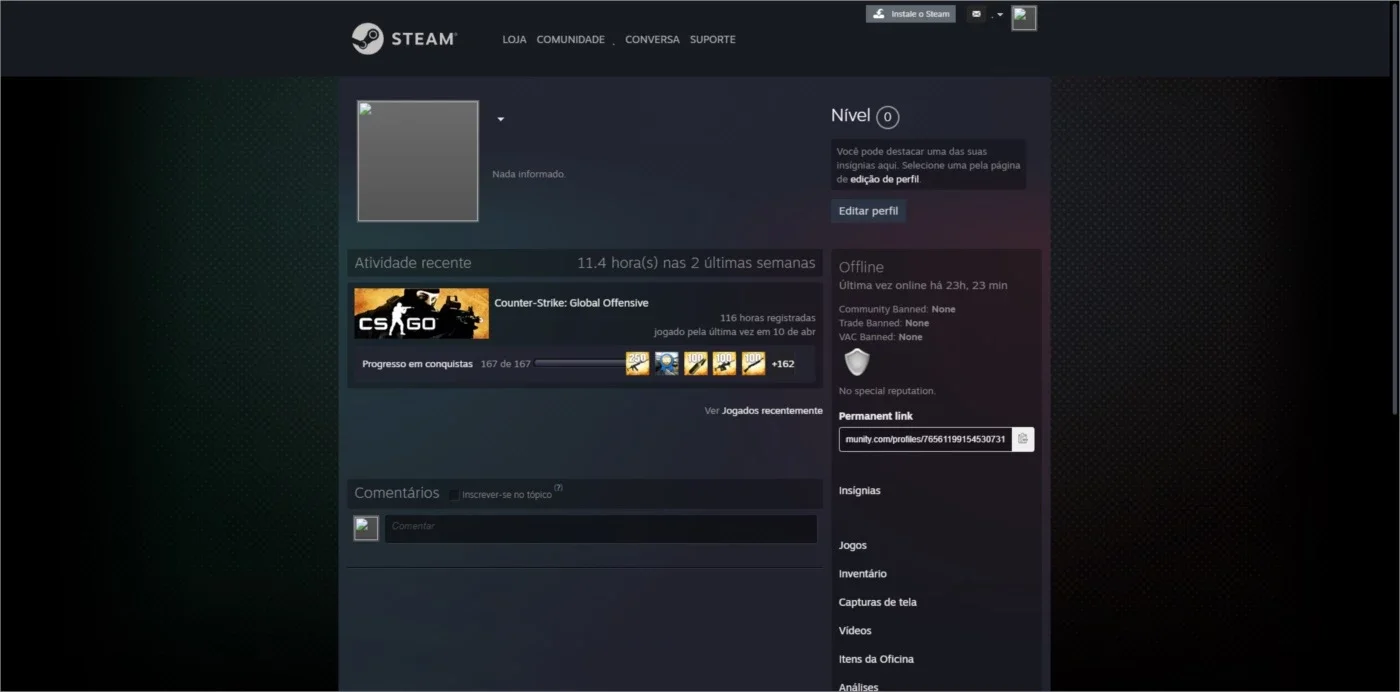This screenshot has width=1400, height=692.
Task: Open the Vídeos link in the sidebar
Action: [x=855, y=631]
